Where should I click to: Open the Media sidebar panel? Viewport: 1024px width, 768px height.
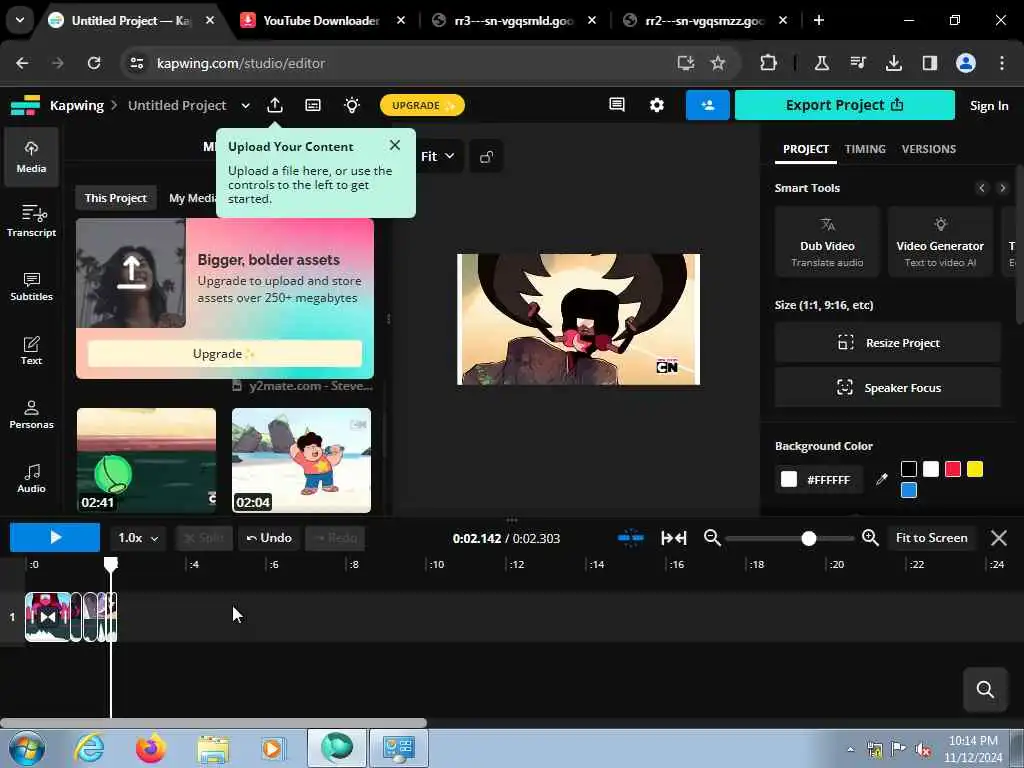coord(31,157)
